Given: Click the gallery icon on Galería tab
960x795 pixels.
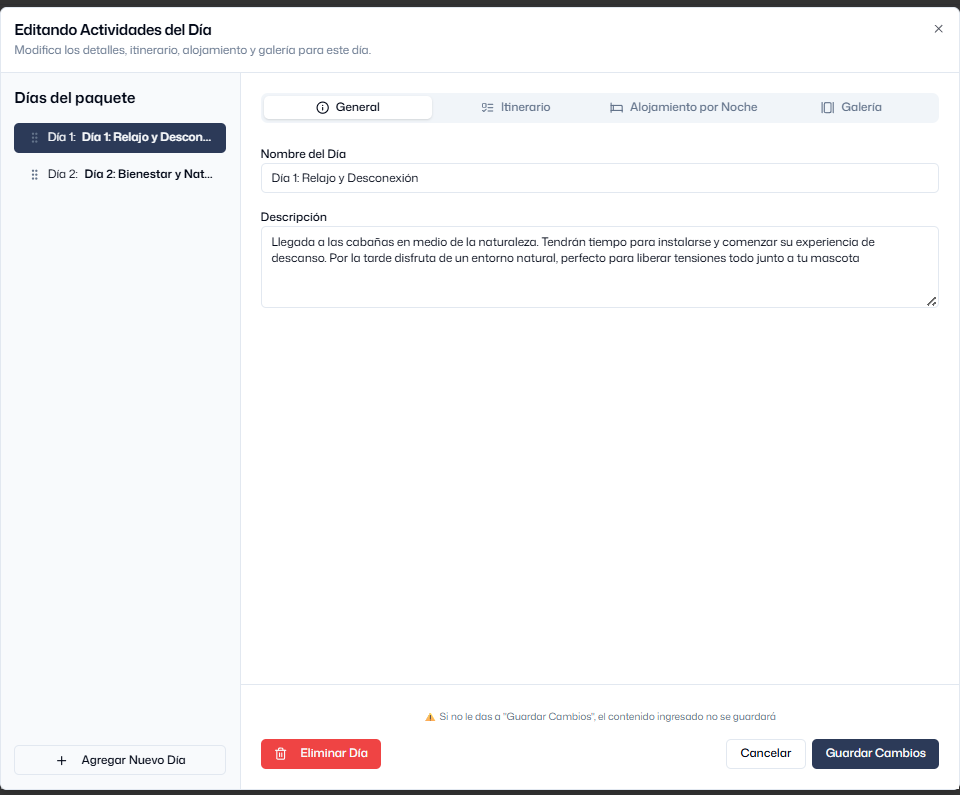Looking at the screenshot, I should click(x=829, y=106).
